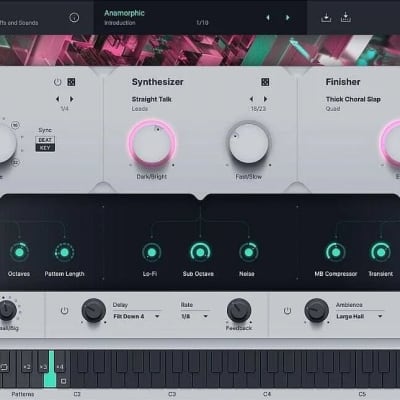Click the Lo-Fi macro knob
This screenshot has height=400, width=400.
pyautogui.click(x=152, y=252)
